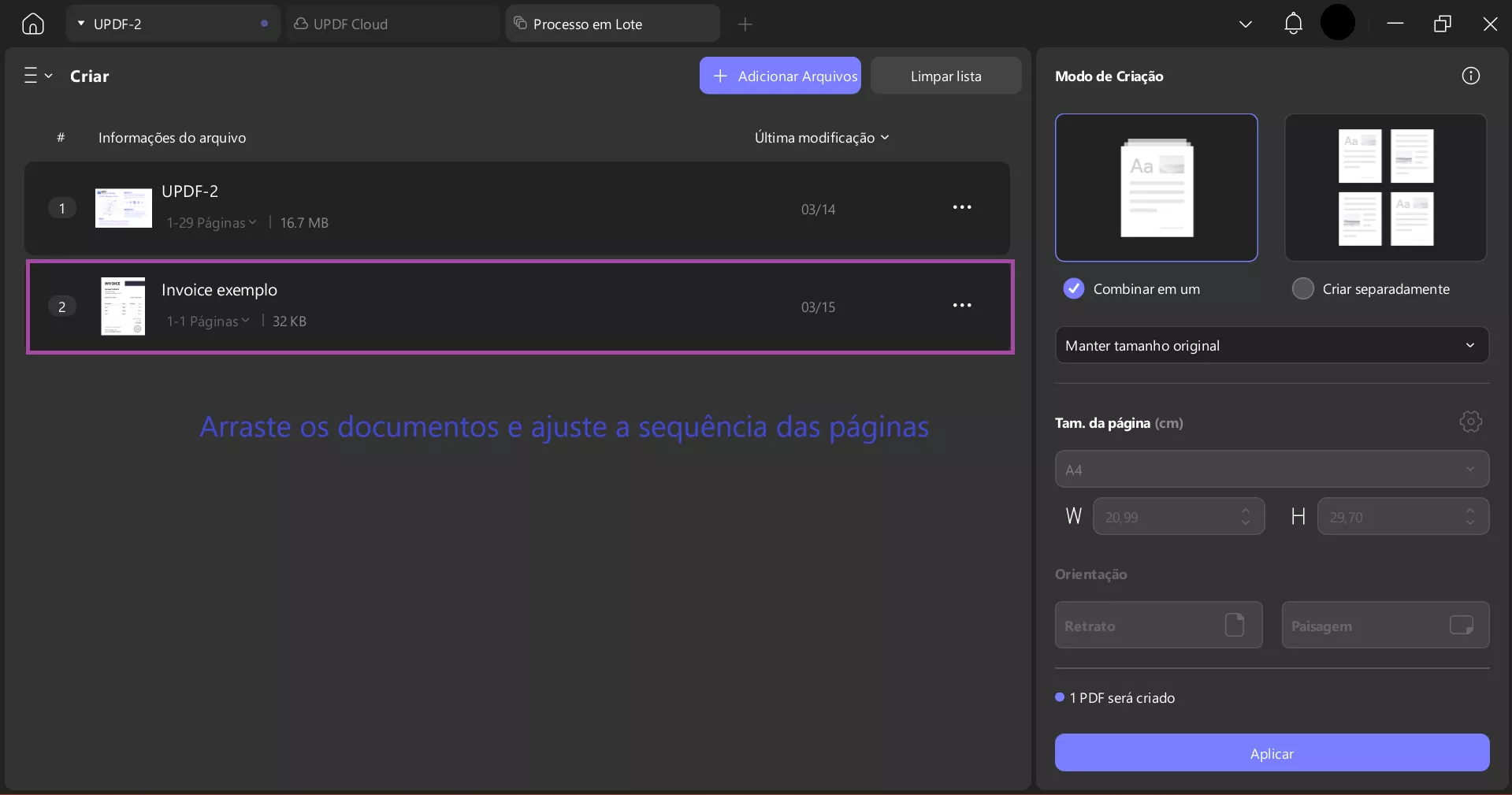Open the Manter tamanho original dropdown
This screenshot has width=1512, height=795.
coord(1271,345)
